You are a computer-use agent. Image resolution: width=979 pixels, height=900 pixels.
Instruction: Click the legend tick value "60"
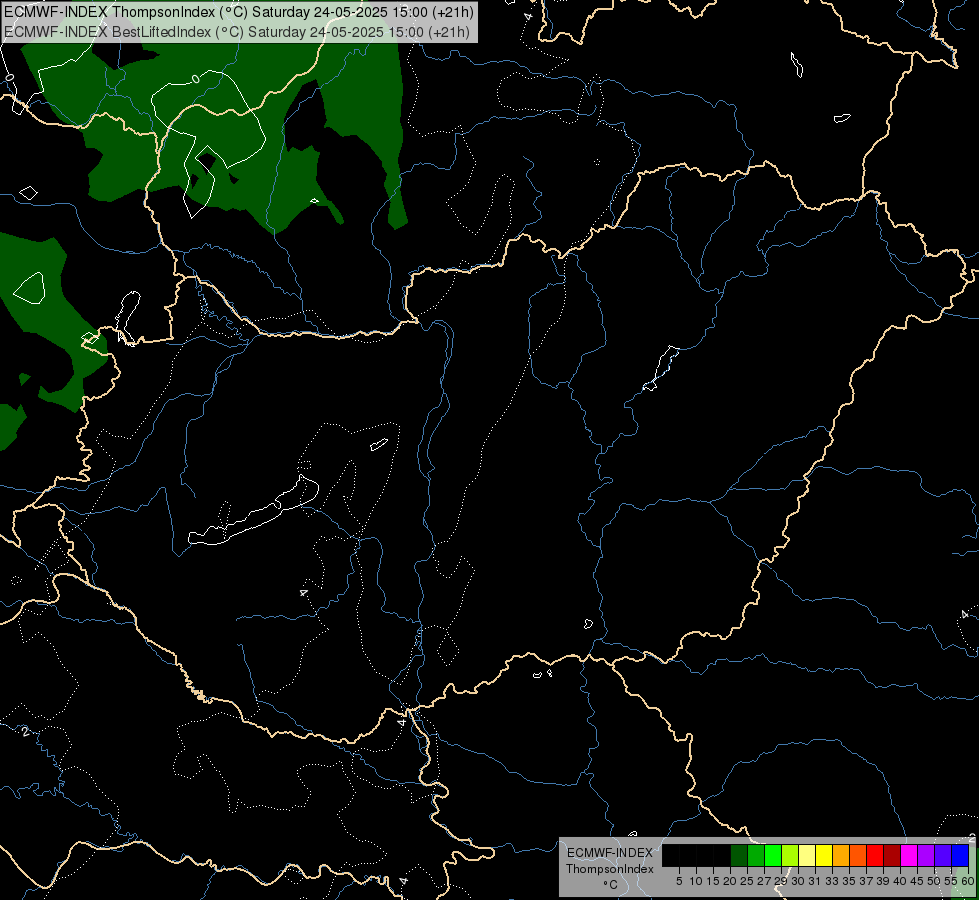tap(968, 881)
